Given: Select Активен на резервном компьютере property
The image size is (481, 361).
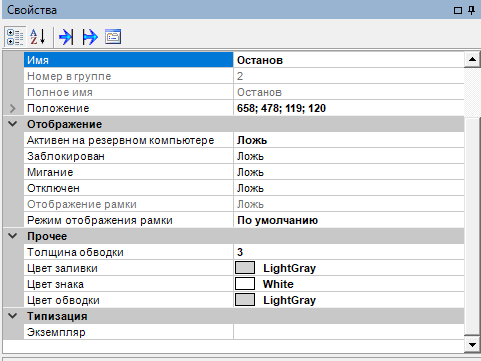Looking at the screenshot, I should [x=128, y=140].
